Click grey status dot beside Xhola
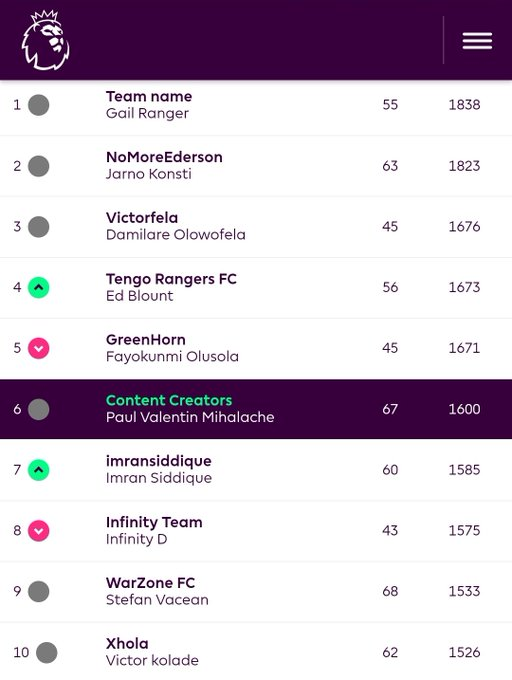 46,653
